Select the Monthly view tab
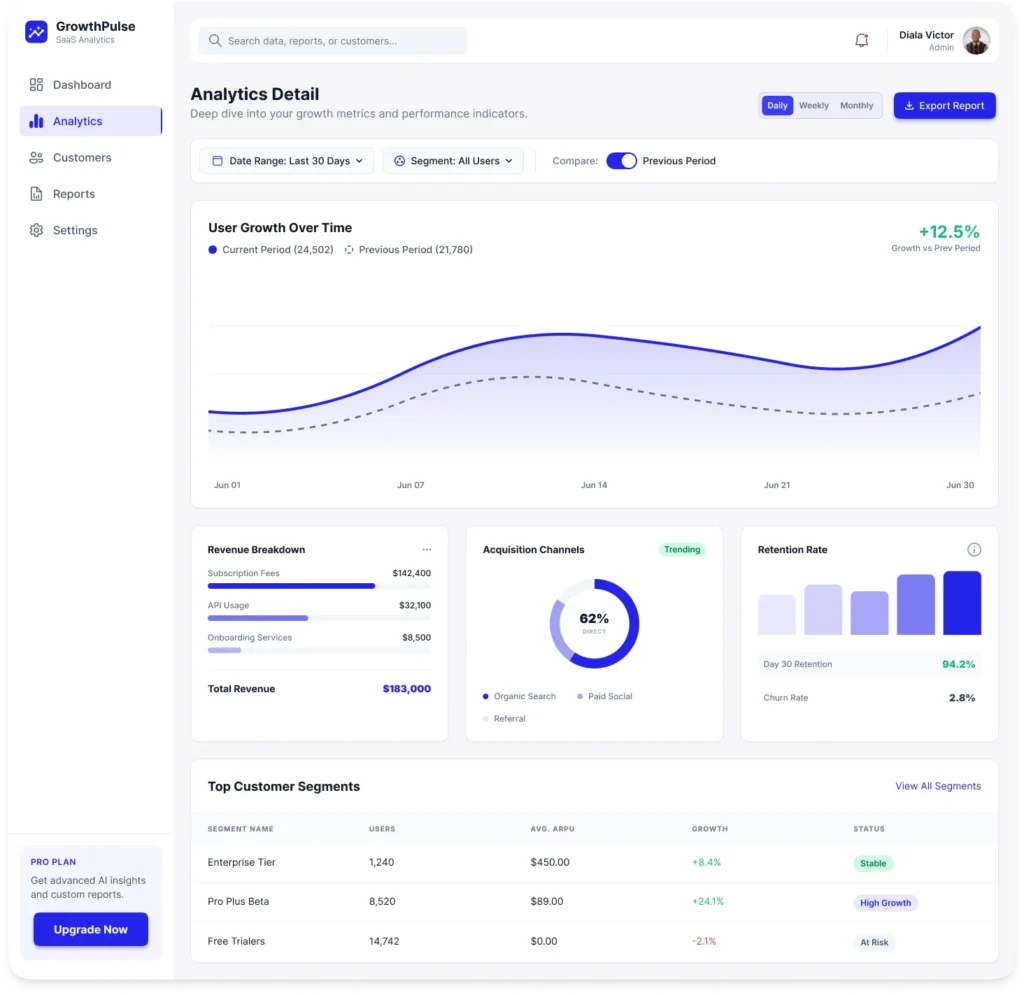 [856, 105]
